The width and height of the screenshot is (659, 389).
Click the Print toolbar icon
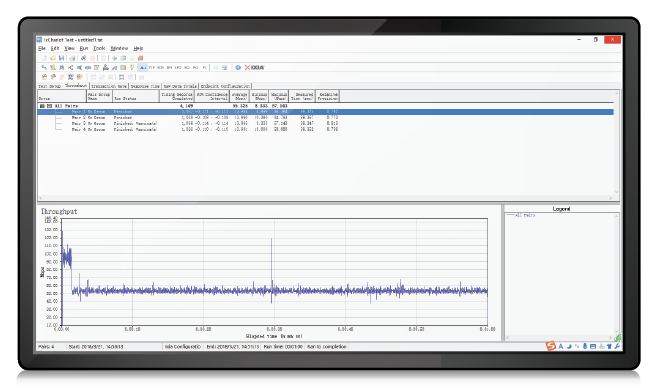(72, 58)
